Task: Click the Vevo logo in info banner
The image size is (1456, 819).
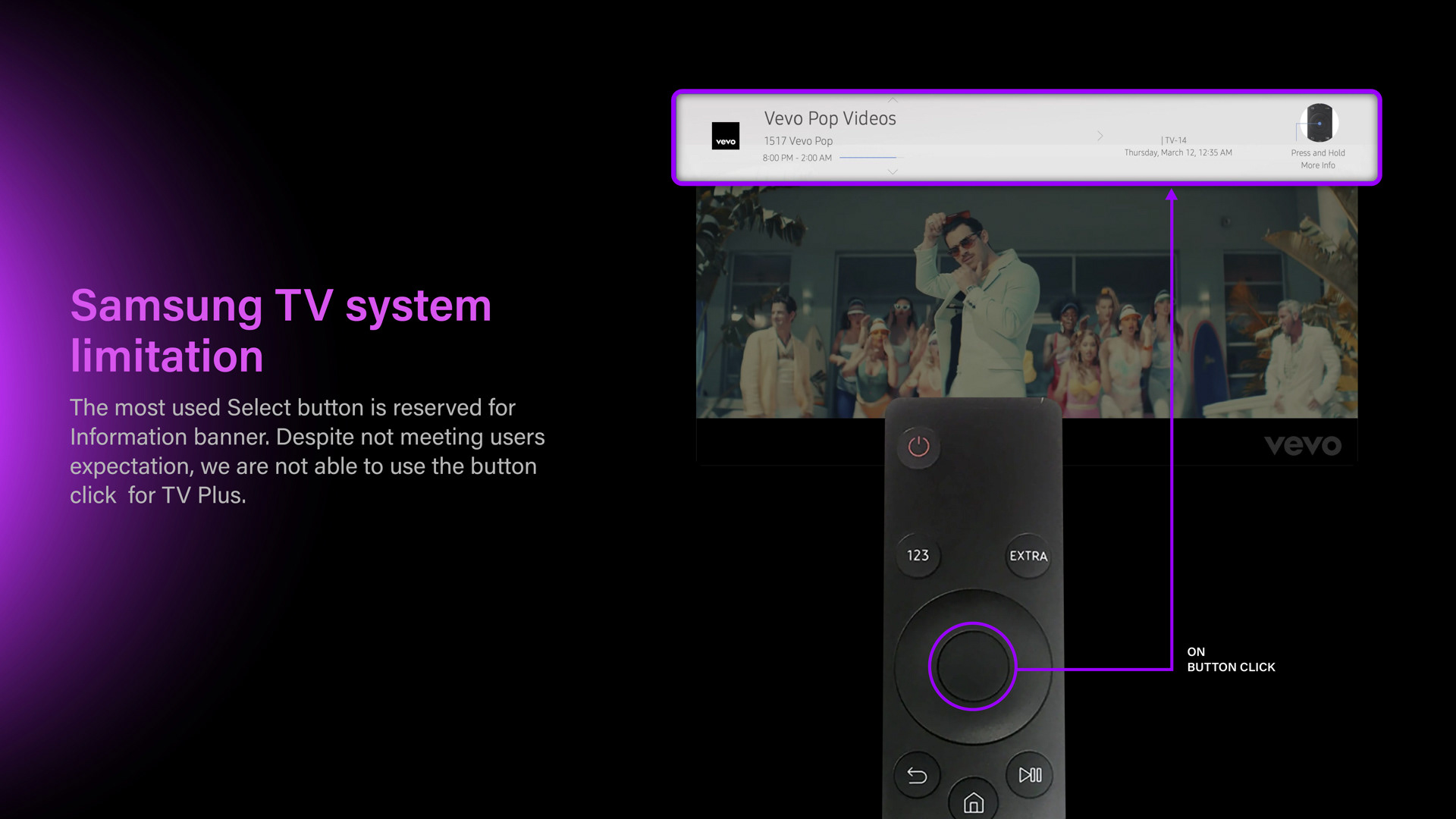Action: (726, 136)
